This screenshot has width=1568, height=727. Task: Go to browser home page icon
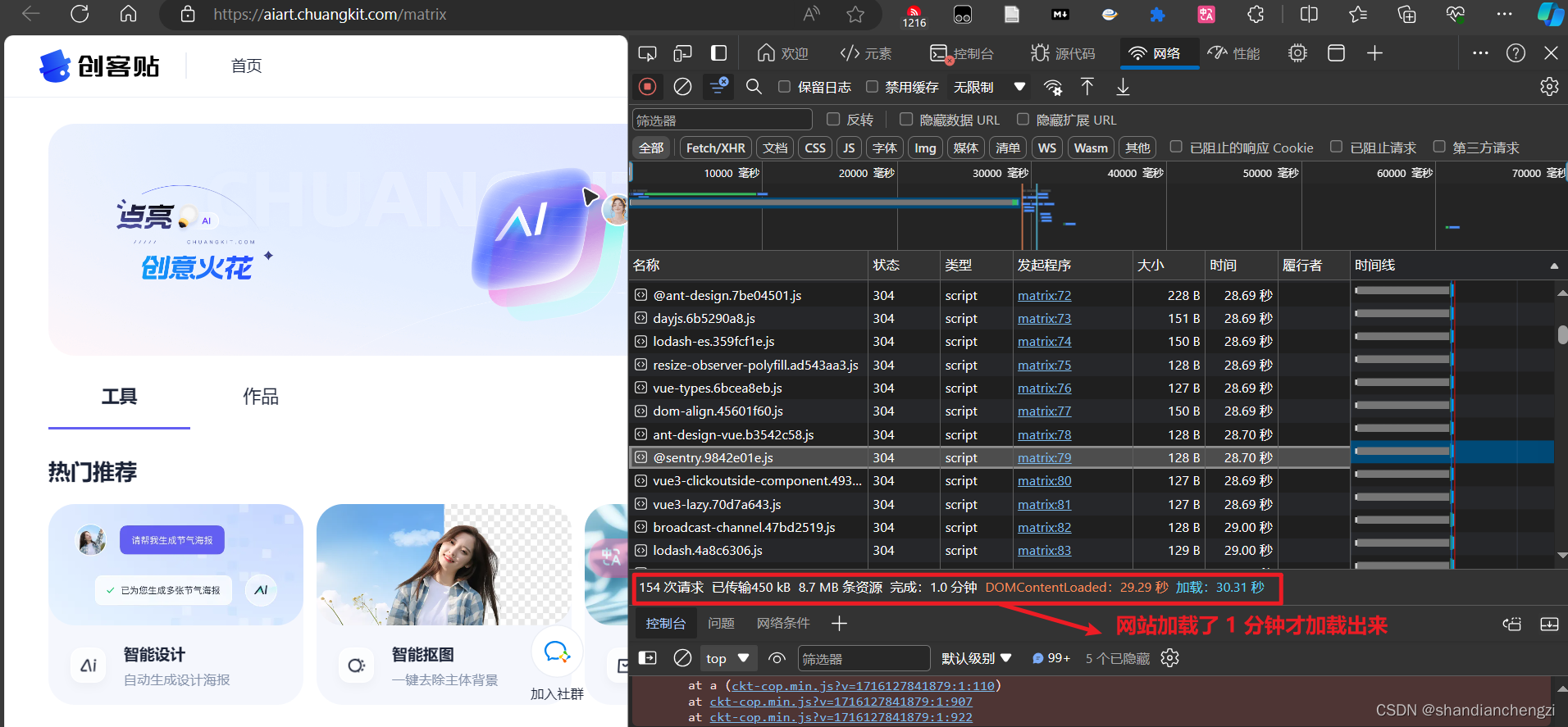[128, 14]
